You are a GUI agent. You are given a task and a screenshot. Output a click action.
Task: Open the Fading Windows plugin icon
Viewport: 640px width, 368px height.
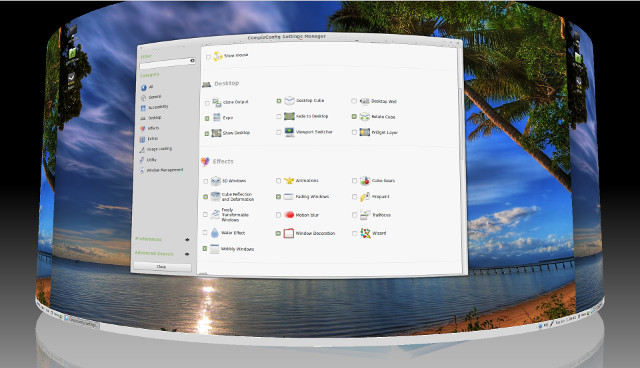click(x=289, y=197)
